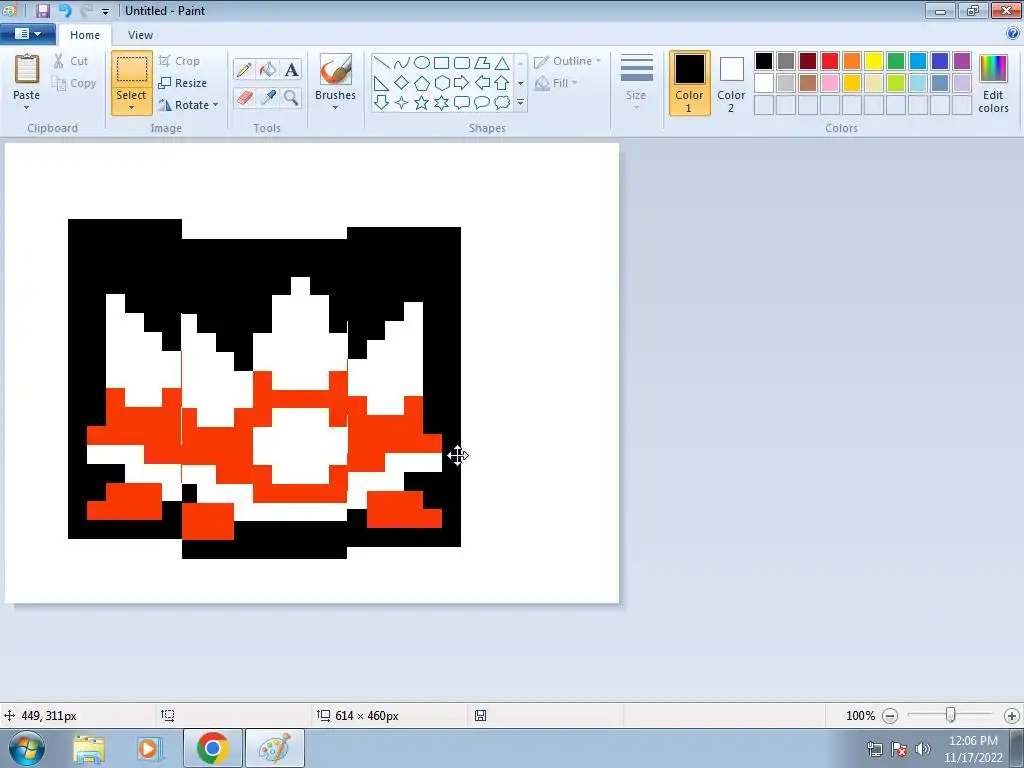Screen dimensions: 1024x768
Task: Open the Paste dropdown arrow
Action: (27, 108)
